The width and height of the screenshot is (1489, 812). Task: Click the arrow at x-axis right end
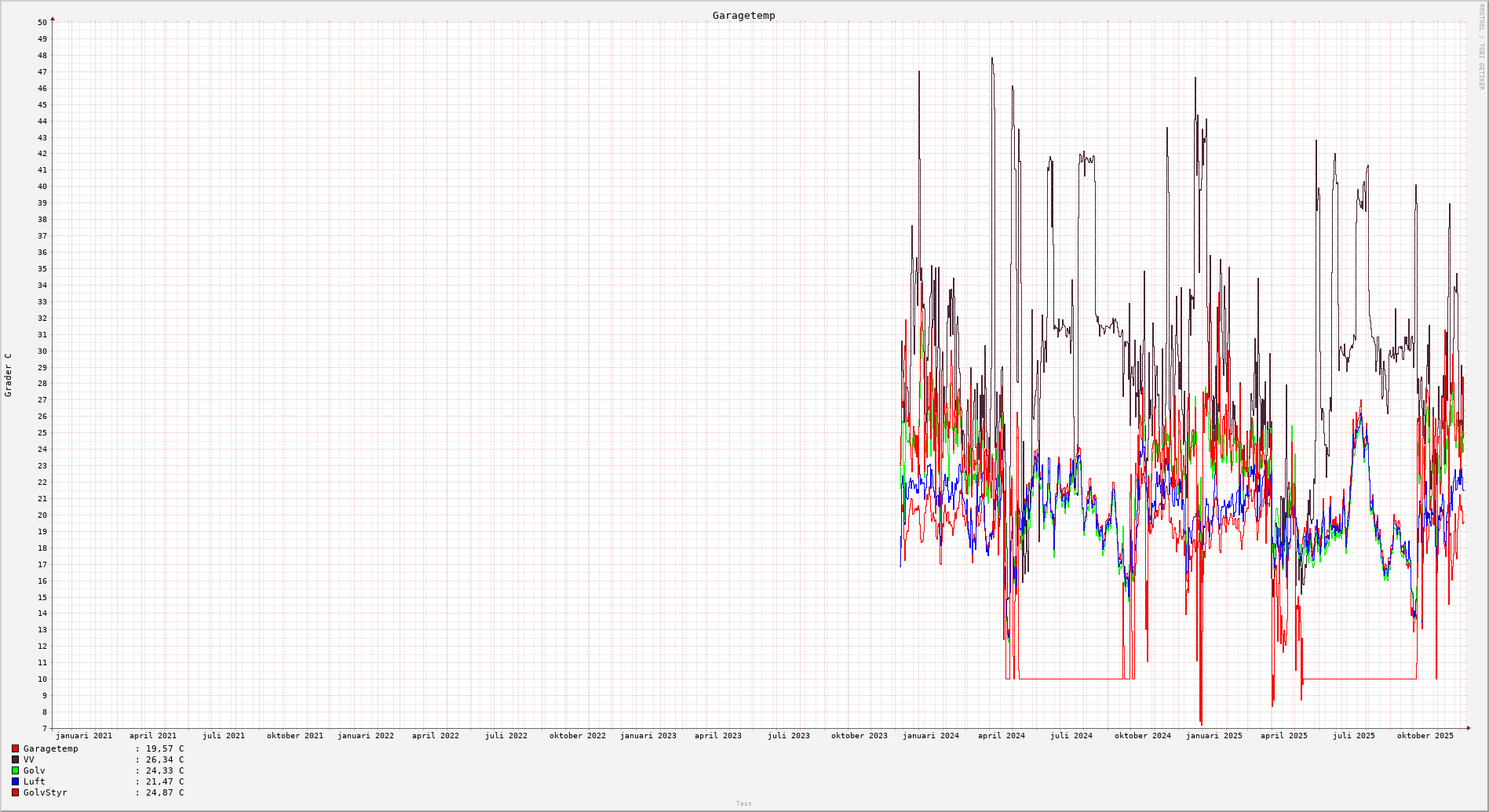point(1468,728)
